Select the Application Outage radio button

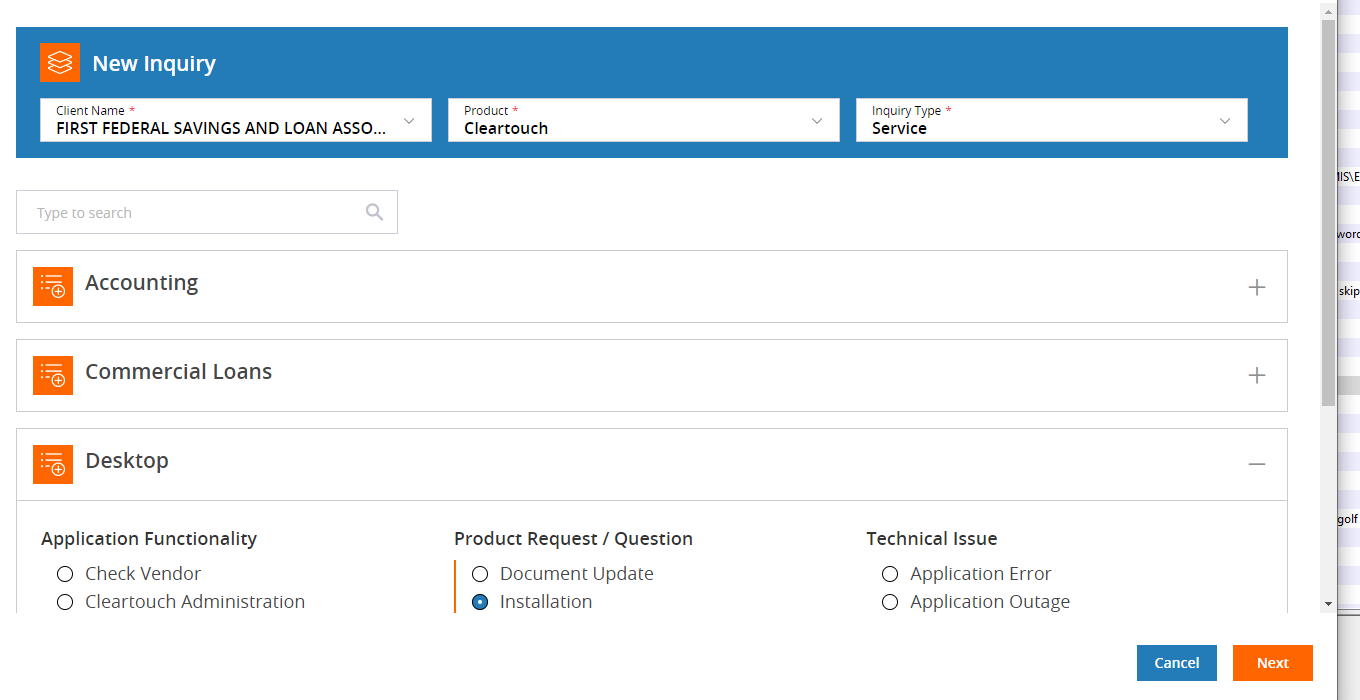(890, 602)
